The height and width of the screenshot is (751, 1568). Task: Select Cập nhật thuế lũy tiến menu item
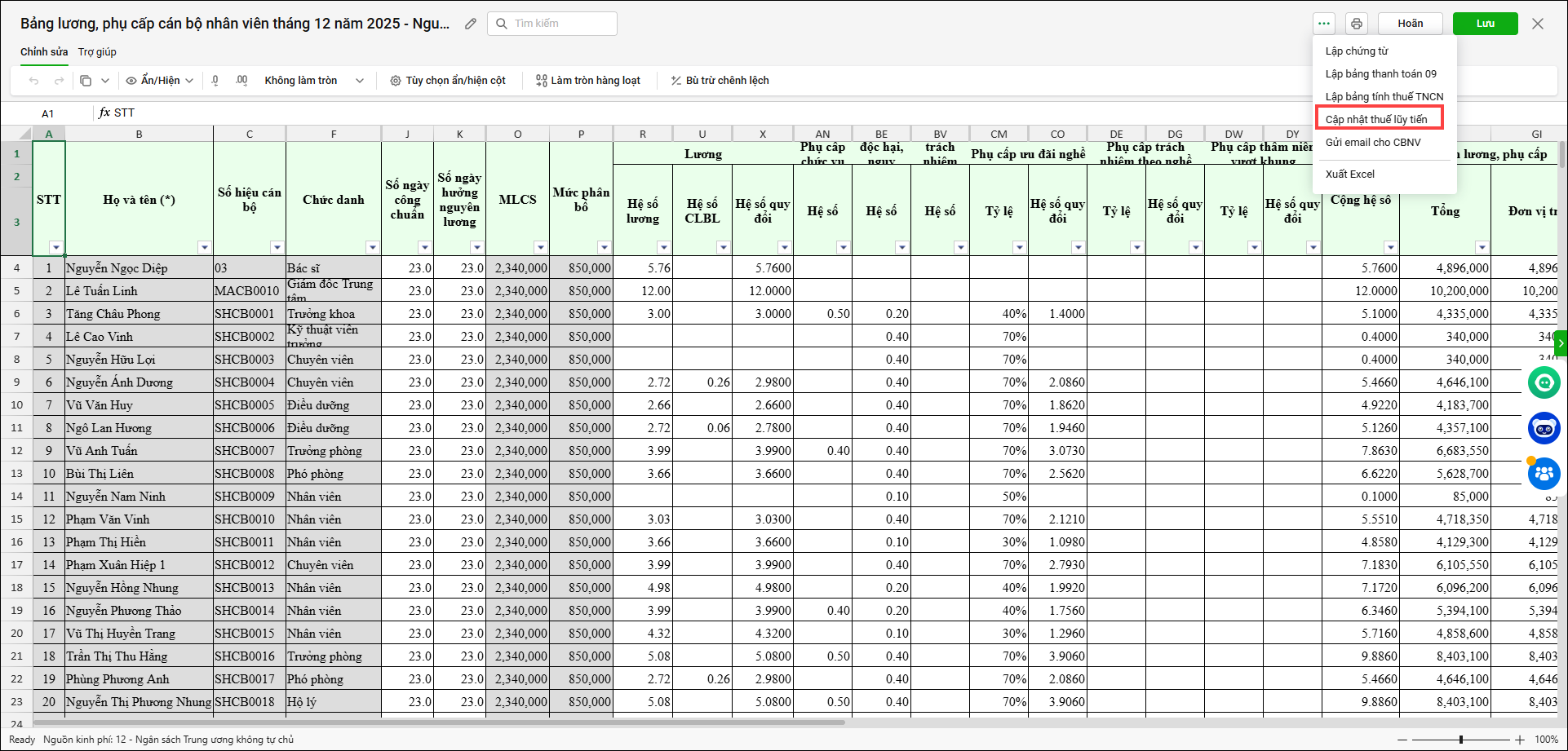[x=1376, y=119]
